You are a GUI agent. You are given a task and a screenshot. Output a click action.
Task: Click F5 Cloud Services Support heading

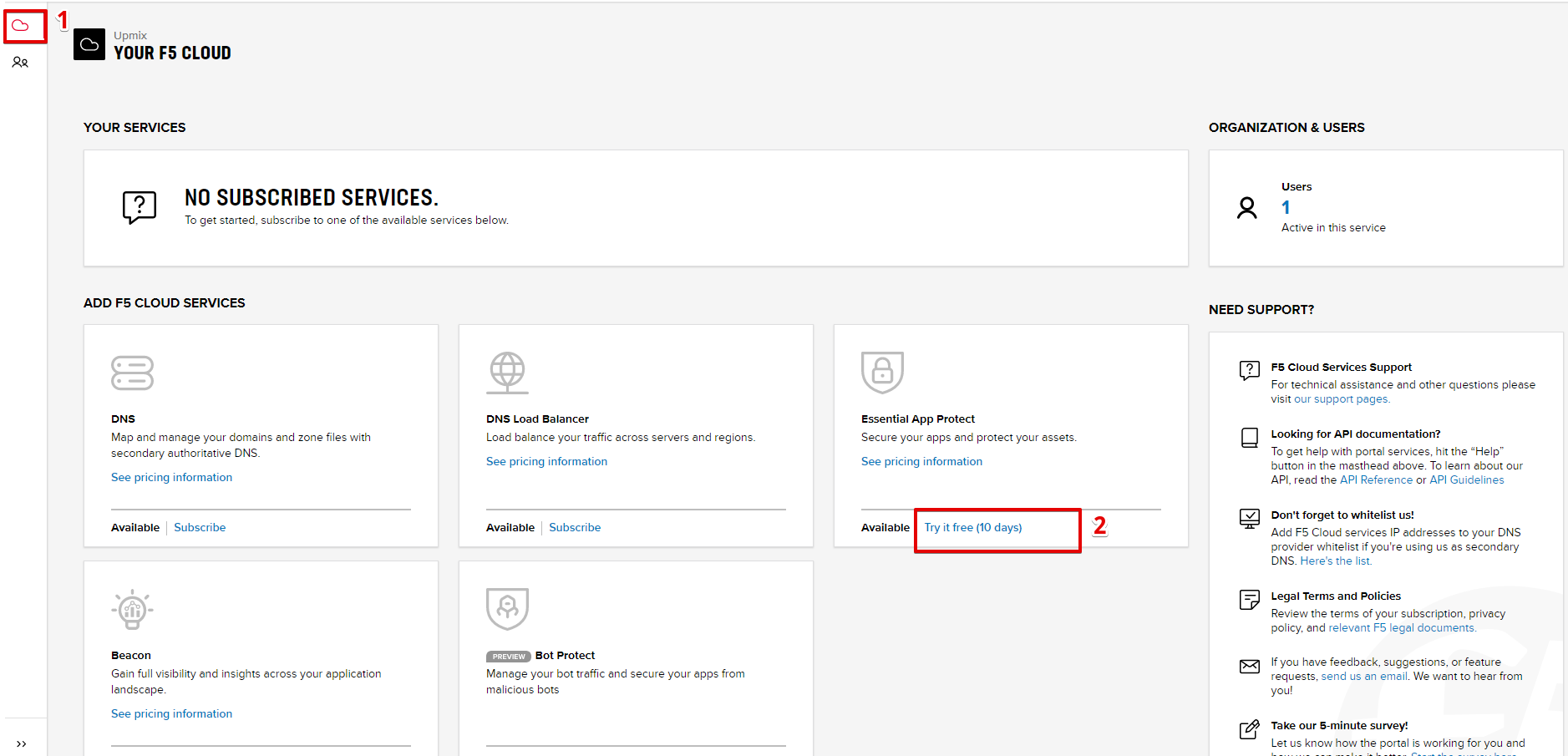click(x=1342, y=367)
